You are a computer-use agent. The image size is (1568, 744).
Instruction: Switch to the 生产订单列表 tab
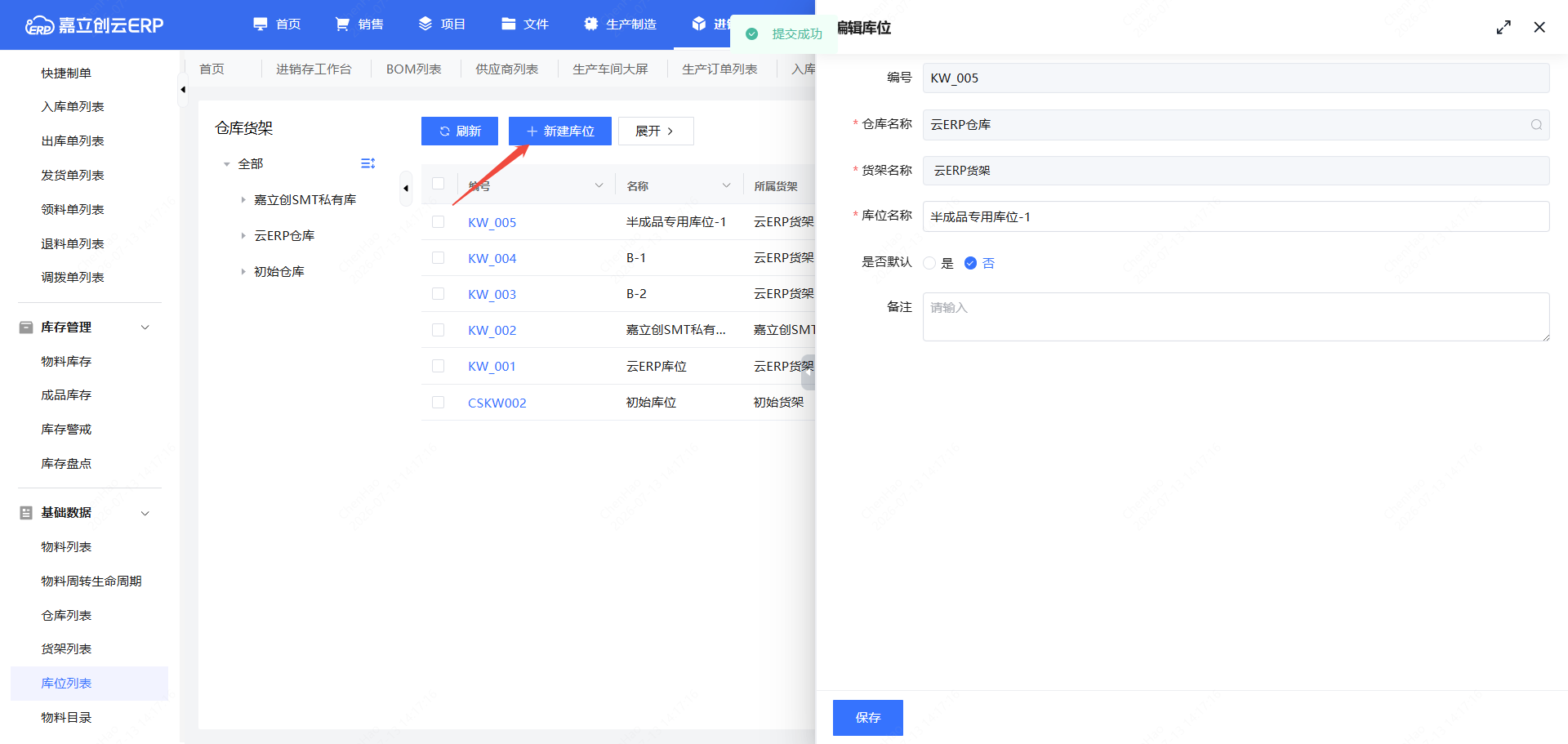719,69
